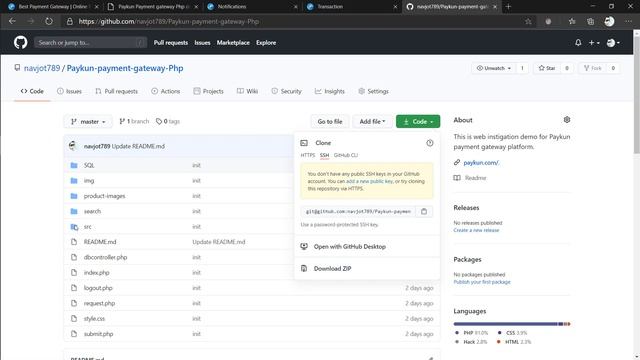This screenshot has width=640, height=360.
Task: Open submit.php file
Action: point(98,334)
